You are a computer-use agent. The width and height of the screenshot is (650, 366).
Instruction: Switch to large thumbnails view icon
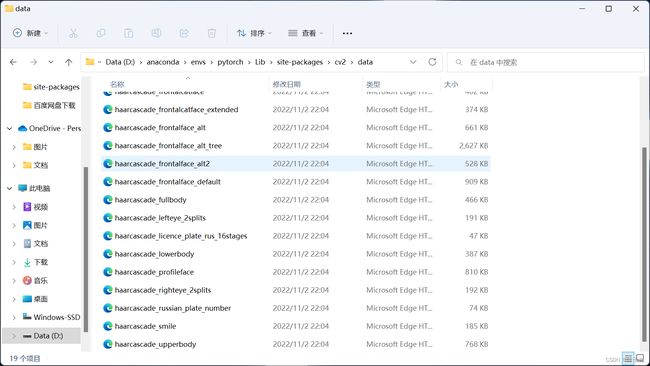(640, 358)
